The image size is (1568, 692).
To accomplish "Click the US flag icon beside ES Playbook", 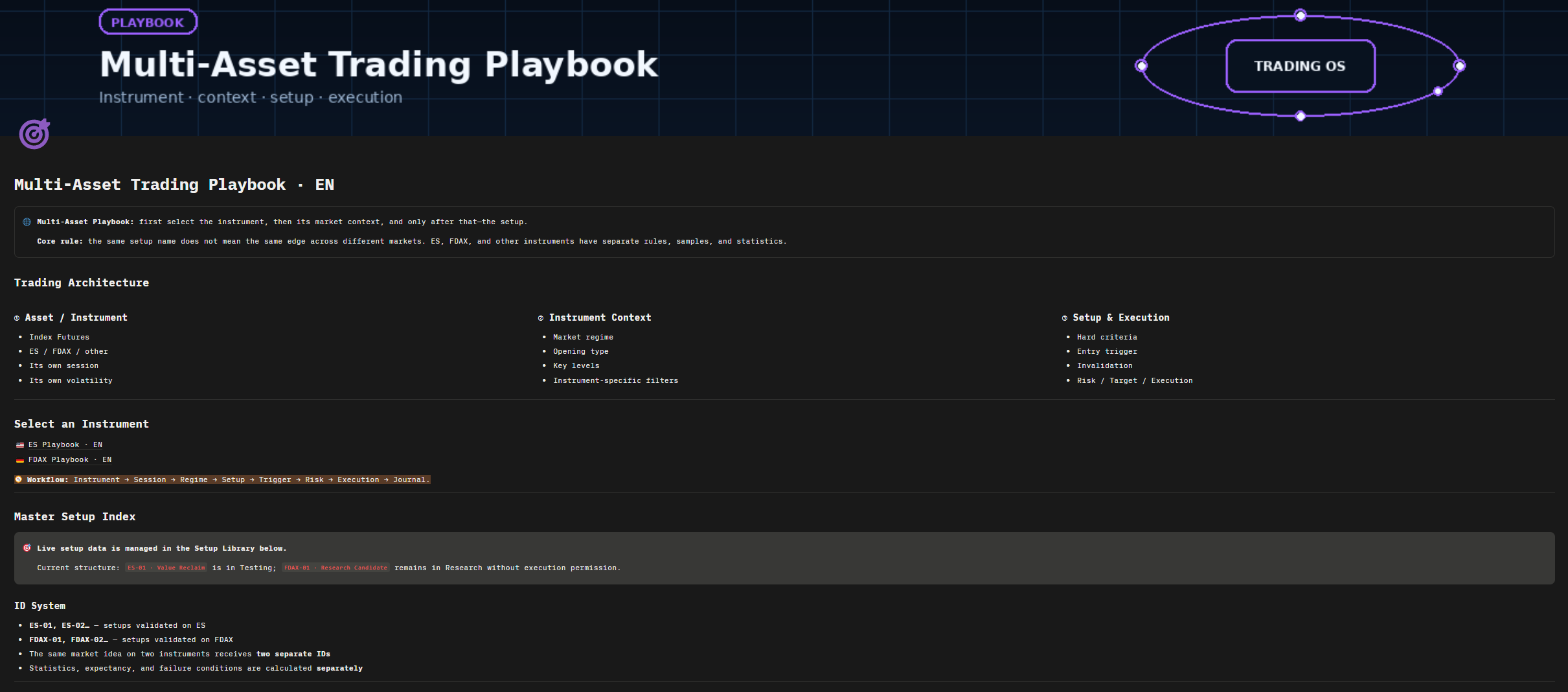I will tap(20, 445).
